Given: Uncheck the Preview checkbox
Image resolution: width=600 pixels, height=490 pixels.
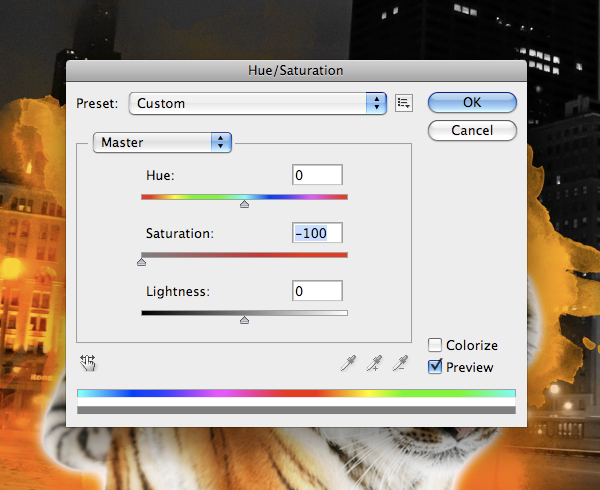Looking at the screenshot, I should pos(435,367).
